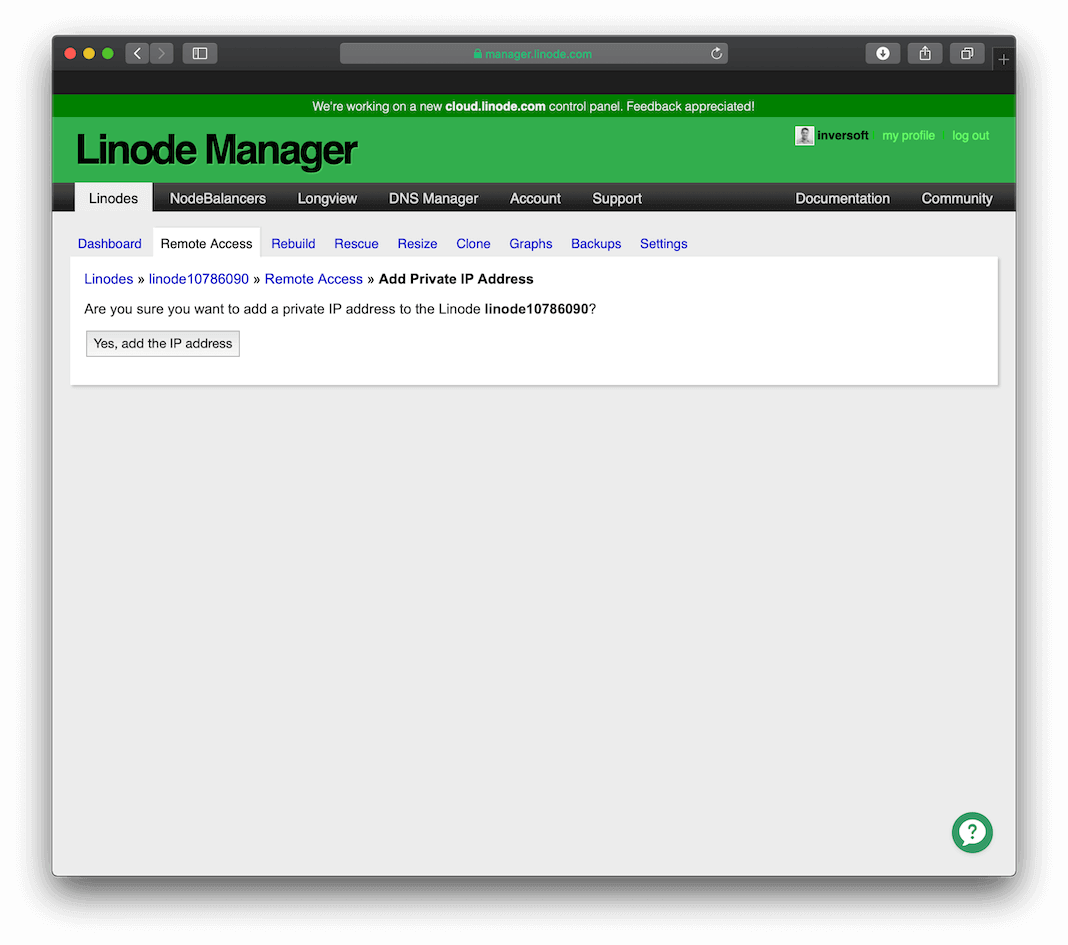Open the green help chat bubble
The width and height of the screenshot is (1068, 945).
tap(972, 832)
